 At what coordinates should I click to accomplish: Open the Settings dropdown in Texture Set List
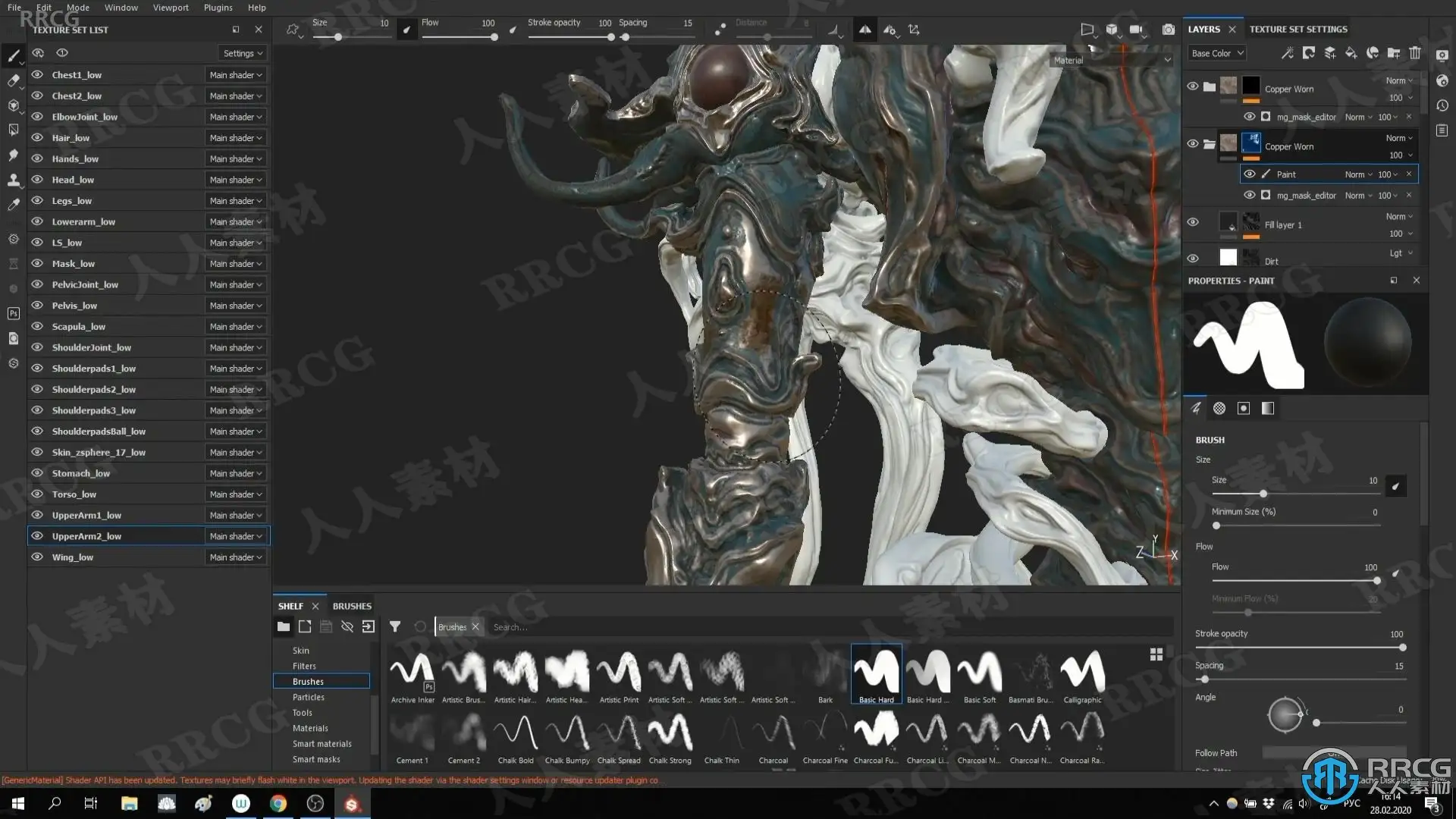243,53
